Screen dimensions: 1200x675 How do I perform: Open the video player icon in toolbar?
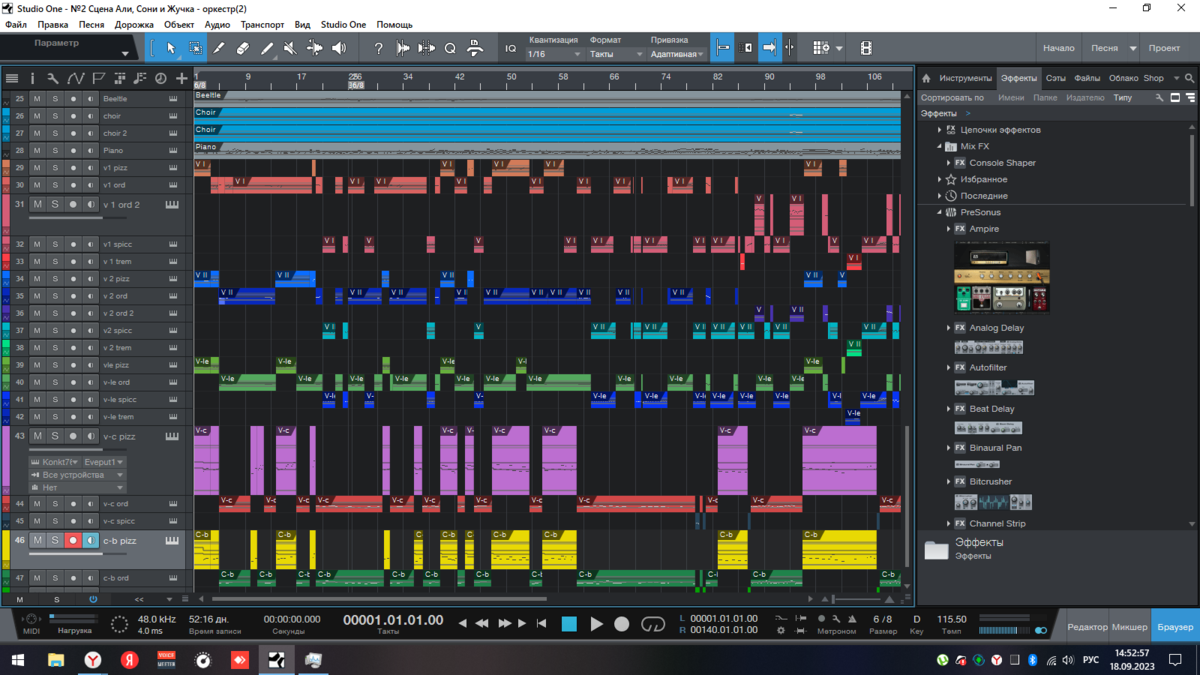866,48
